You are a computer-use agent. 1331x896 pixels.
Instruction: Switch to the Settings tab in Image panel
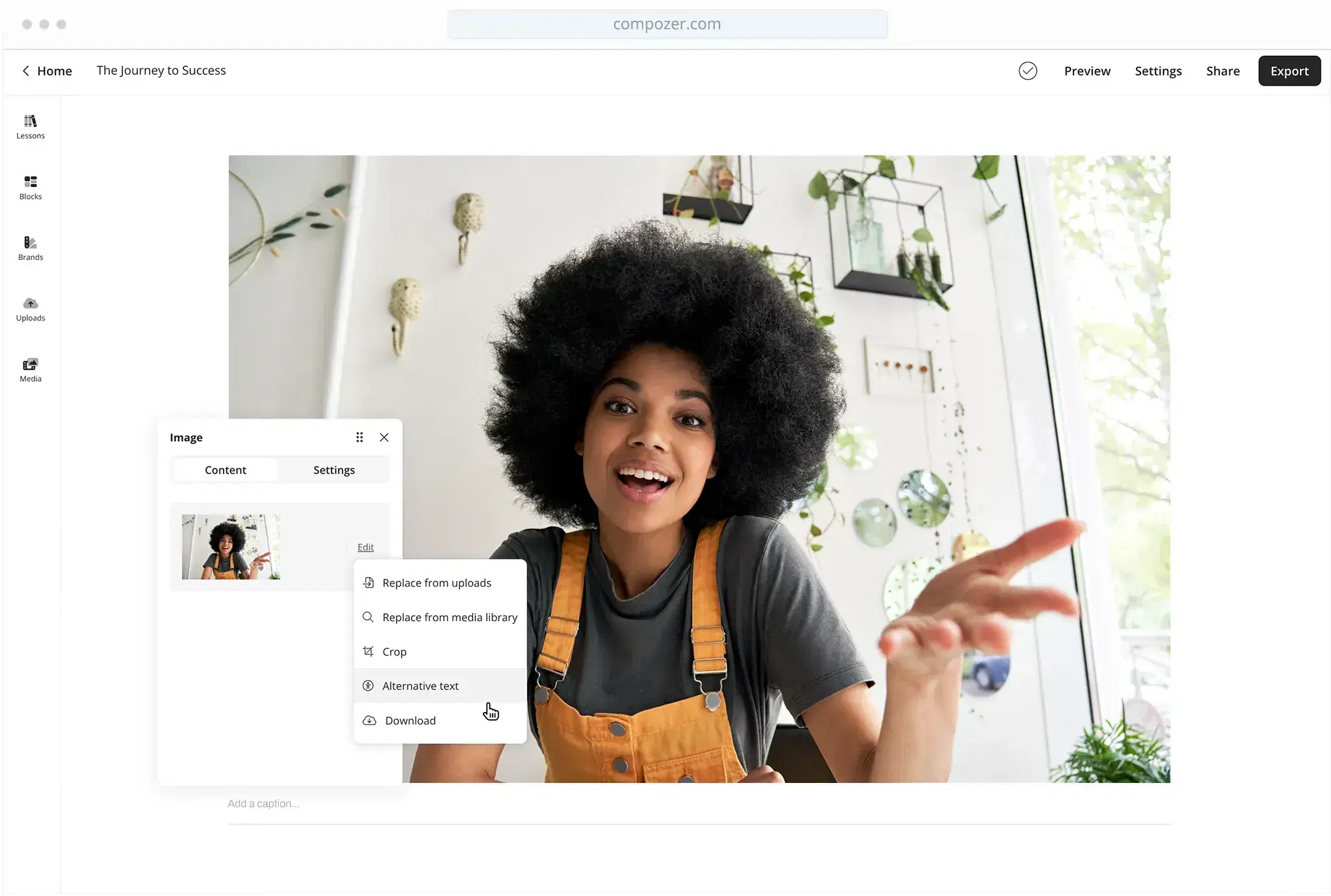tap(334, 470)
